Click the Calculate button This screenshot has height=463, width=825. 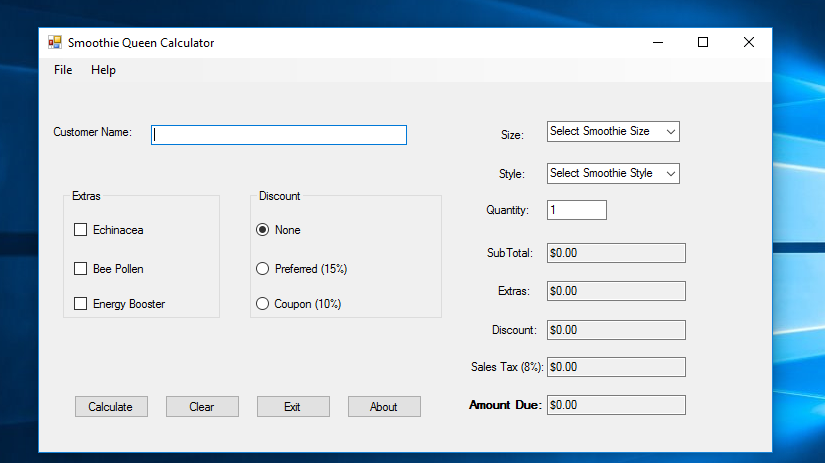(x=111, y=407)
